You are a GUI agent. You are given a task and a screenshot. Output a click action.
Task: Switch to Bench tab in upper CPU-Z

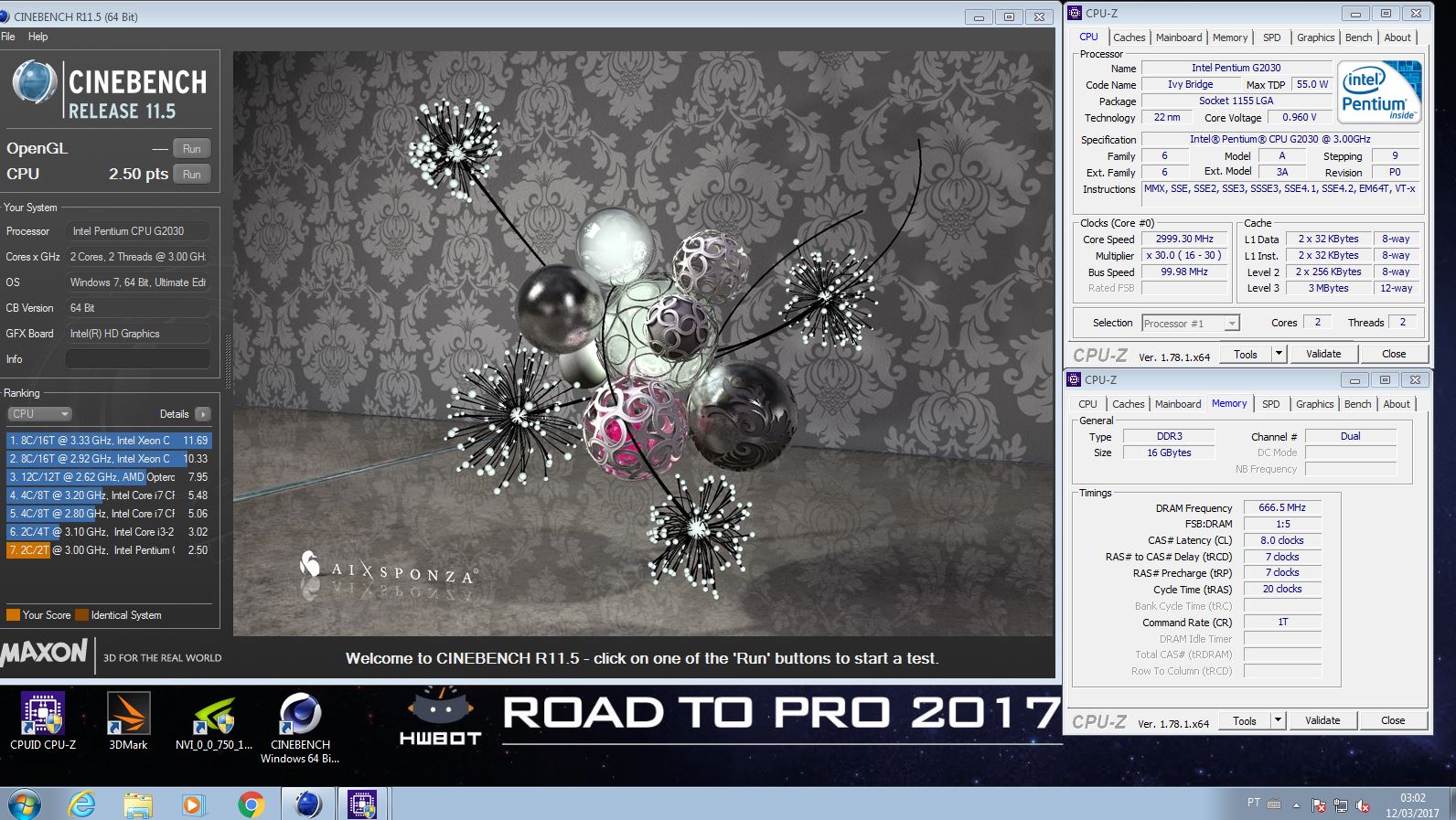click(1358, 37)
